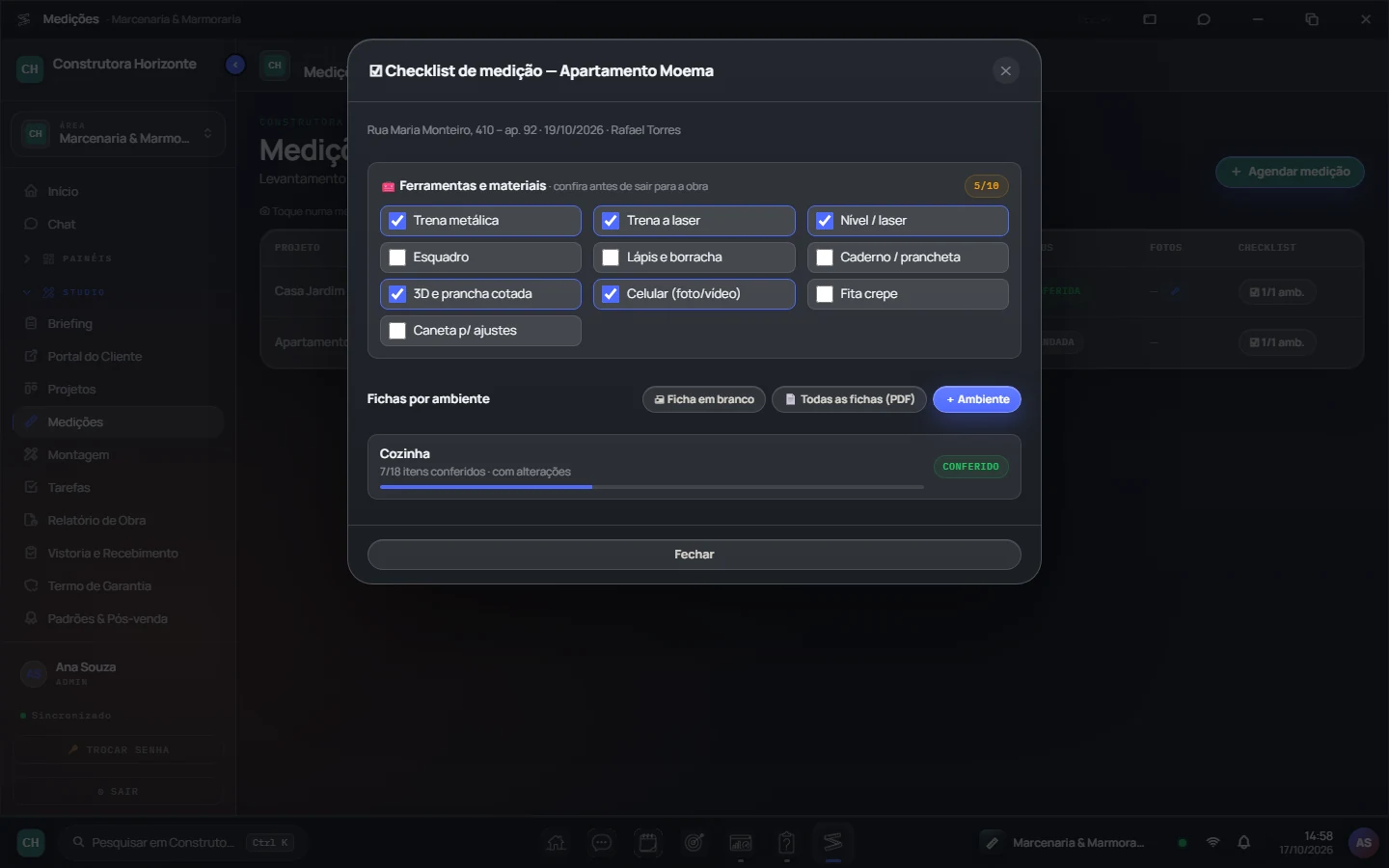Collapse the Studio section in the sidebar

tap(119, 291)
